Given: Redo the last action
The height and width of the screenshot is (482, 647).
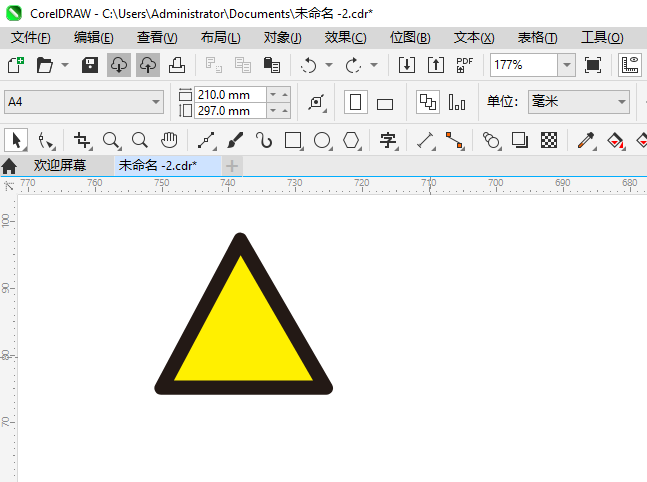Looking at the screenshot, I should 354,65.
